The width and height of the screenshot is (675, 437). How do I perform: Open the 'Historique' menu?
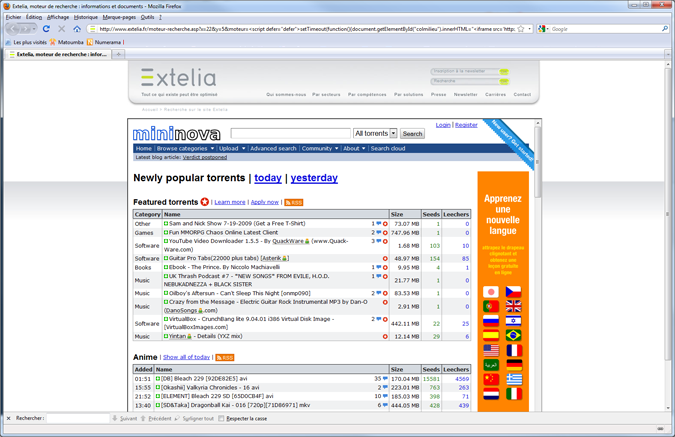(x=86, y=17)
